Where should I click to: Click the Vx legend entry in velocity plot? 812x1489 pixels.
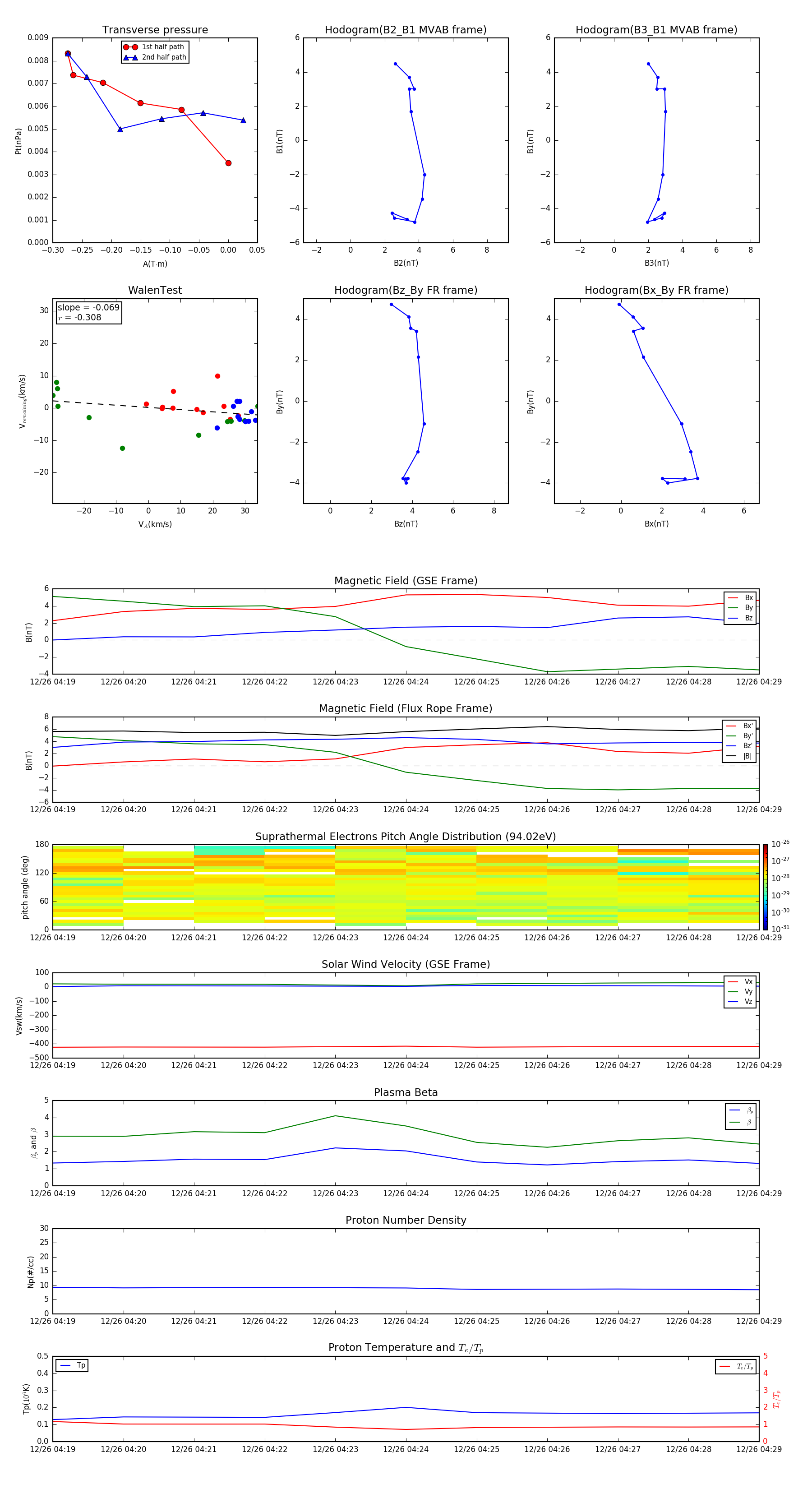[740, 981]
